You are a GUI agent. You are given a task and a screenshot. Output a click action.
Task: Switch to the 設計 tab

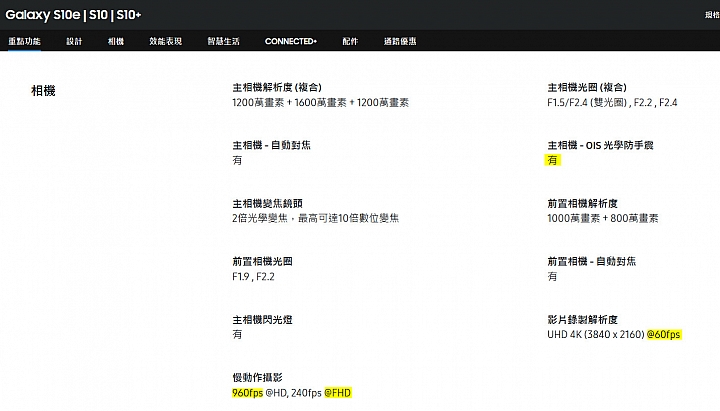[74, 41]
